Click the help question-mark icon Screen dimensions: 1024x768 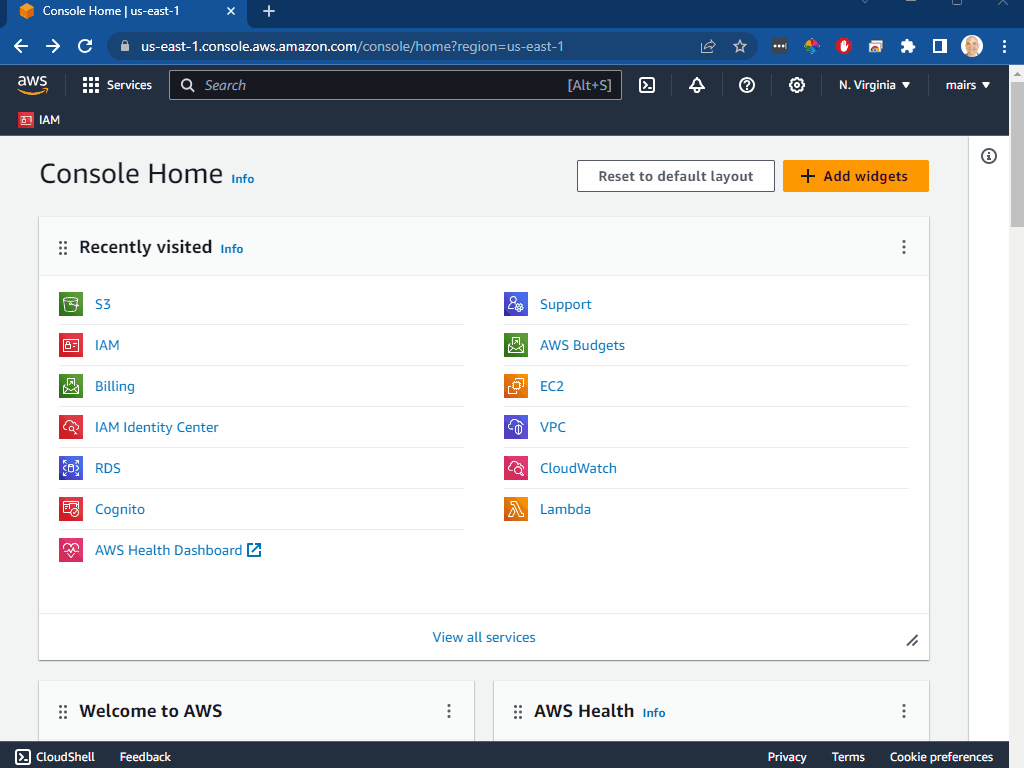746,85
